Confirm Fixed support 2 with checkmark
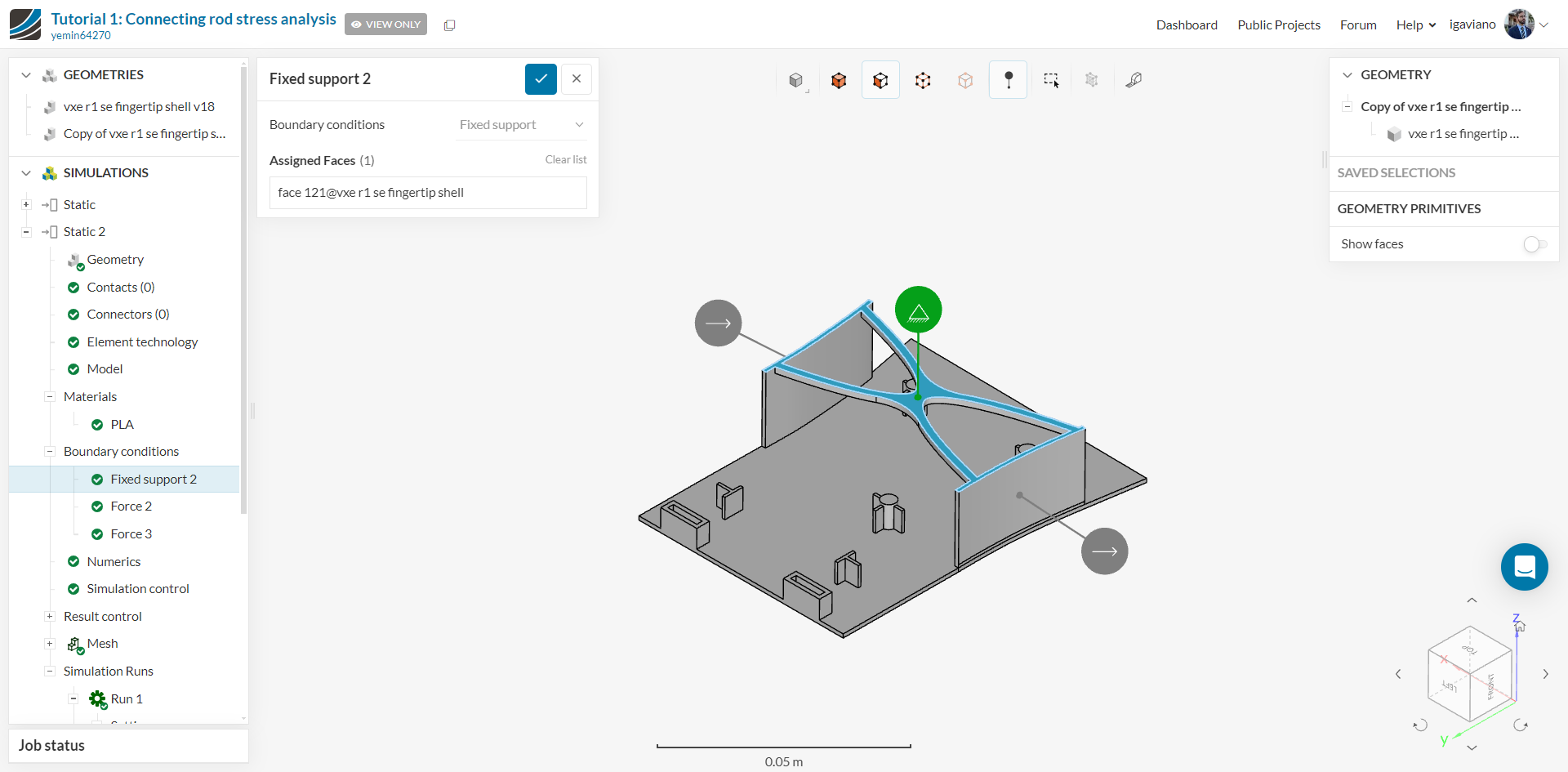The image size is (1568, 772). click(541, 79)
